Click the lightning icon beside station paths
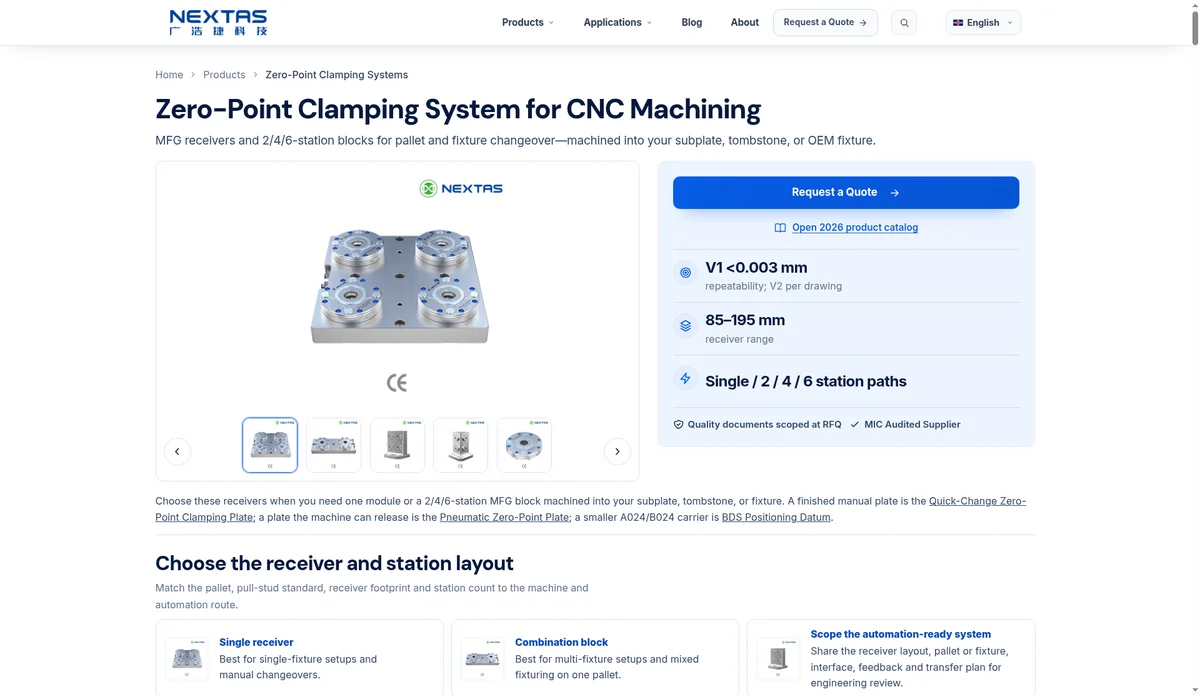1200x696 pixels. tap(685, 378)
